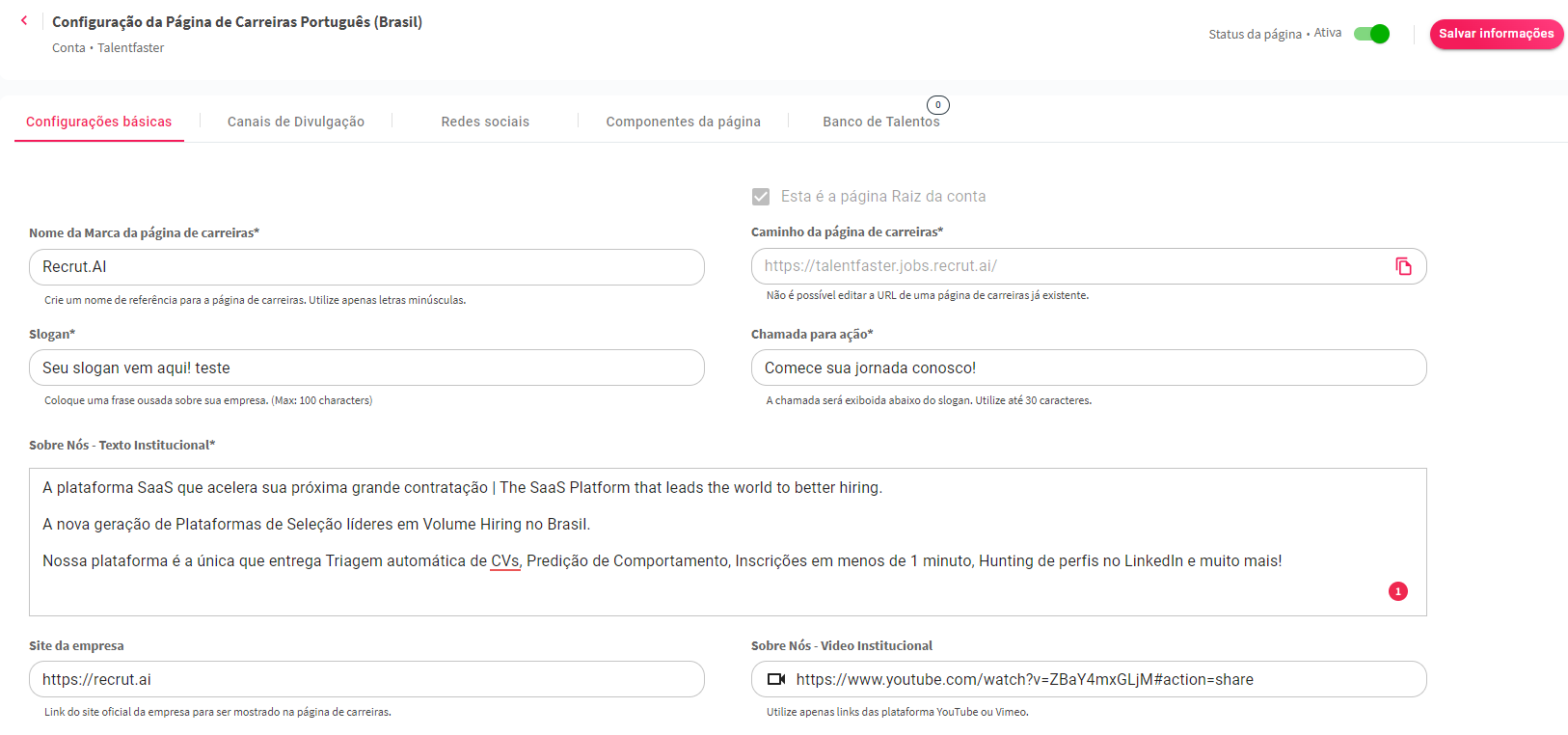Toggle the root page checkbox

(x=761, y=197)
